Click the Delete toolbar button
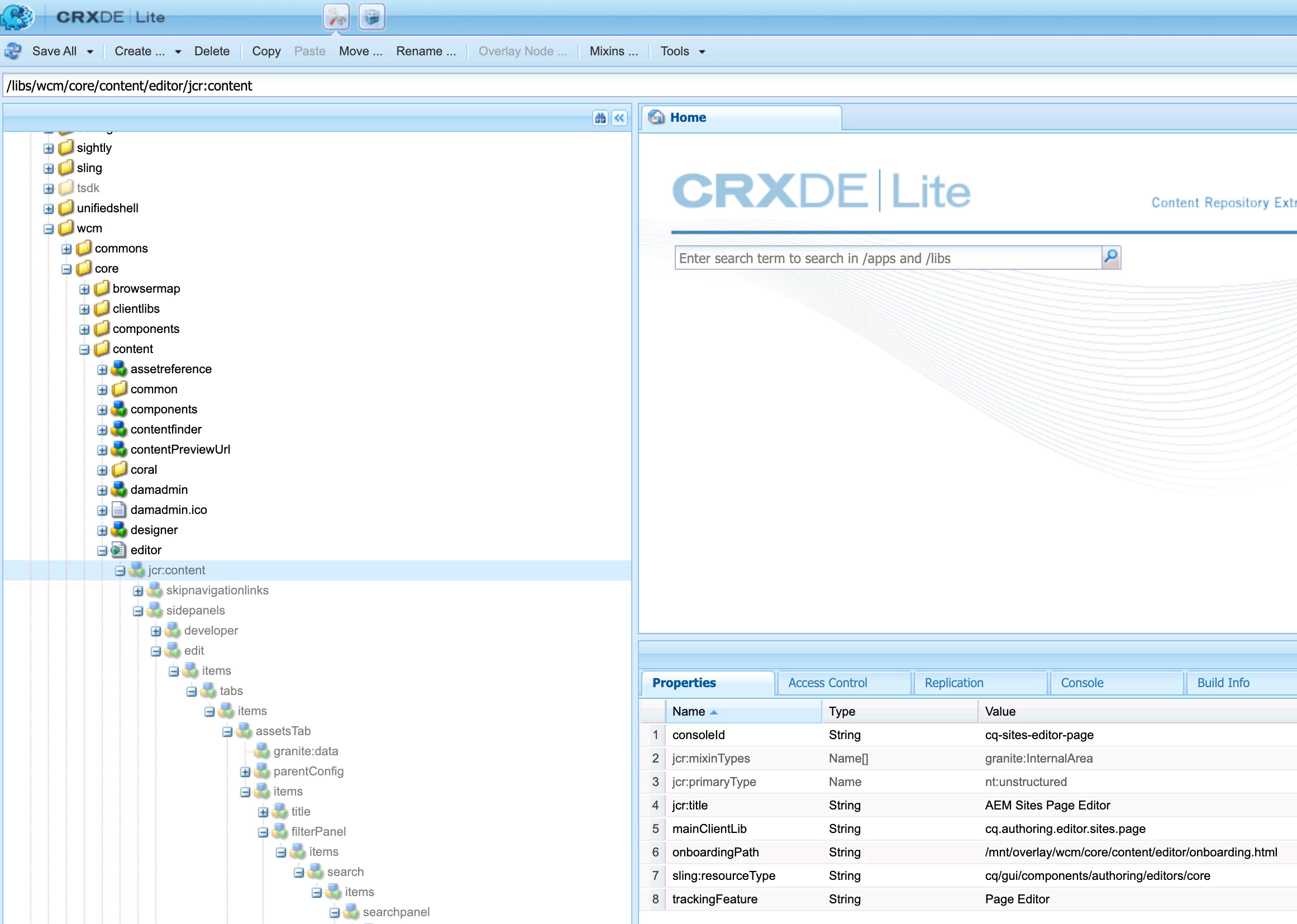This screenshot has width=1297, height=924. 212,51
